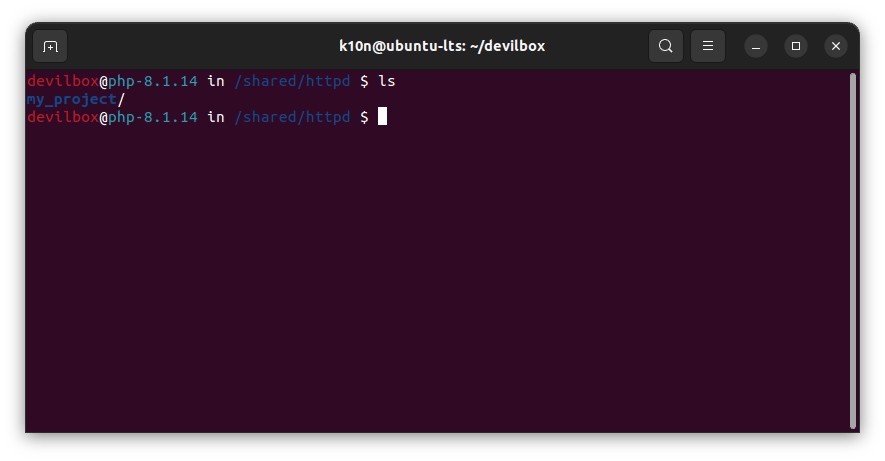Click the window title k10n@ubuntu-lts: ~/devilbox

[x=442, y=46]
